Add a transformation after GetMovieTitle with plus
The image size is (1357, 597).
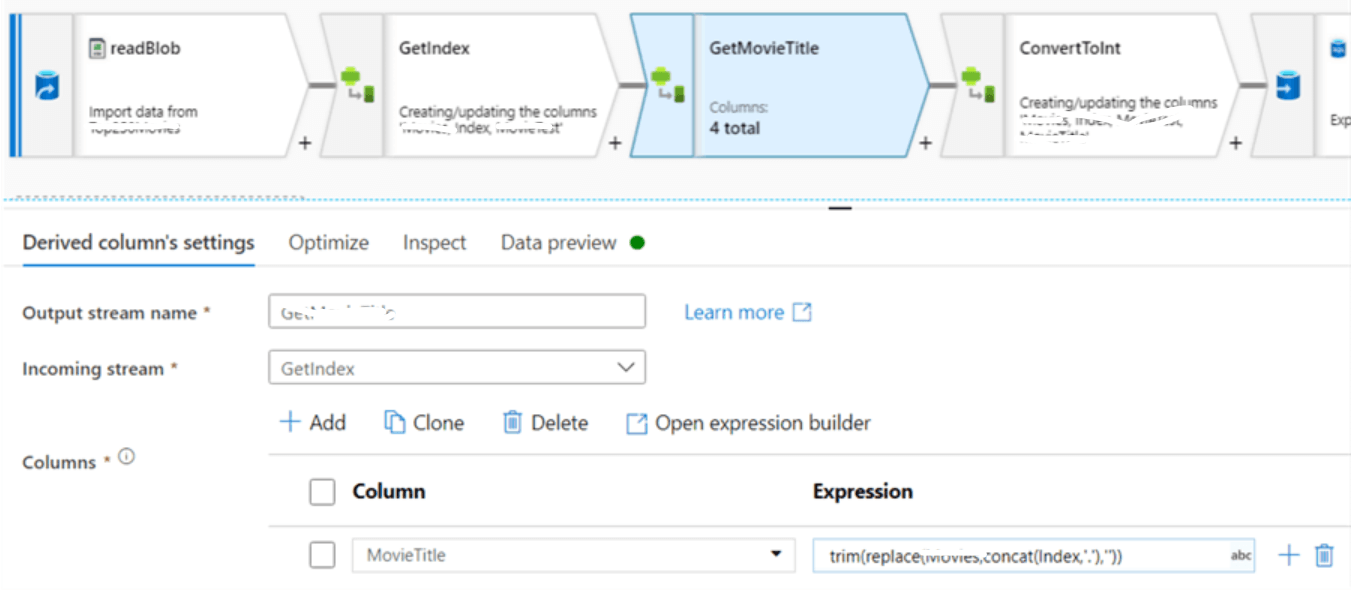tap(925, 143)
